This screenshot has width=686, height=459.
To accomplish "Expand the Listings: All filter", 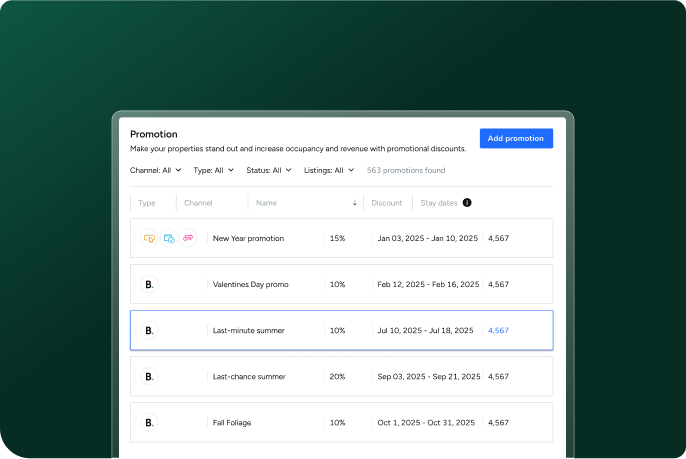I will (x=329, y=170).
